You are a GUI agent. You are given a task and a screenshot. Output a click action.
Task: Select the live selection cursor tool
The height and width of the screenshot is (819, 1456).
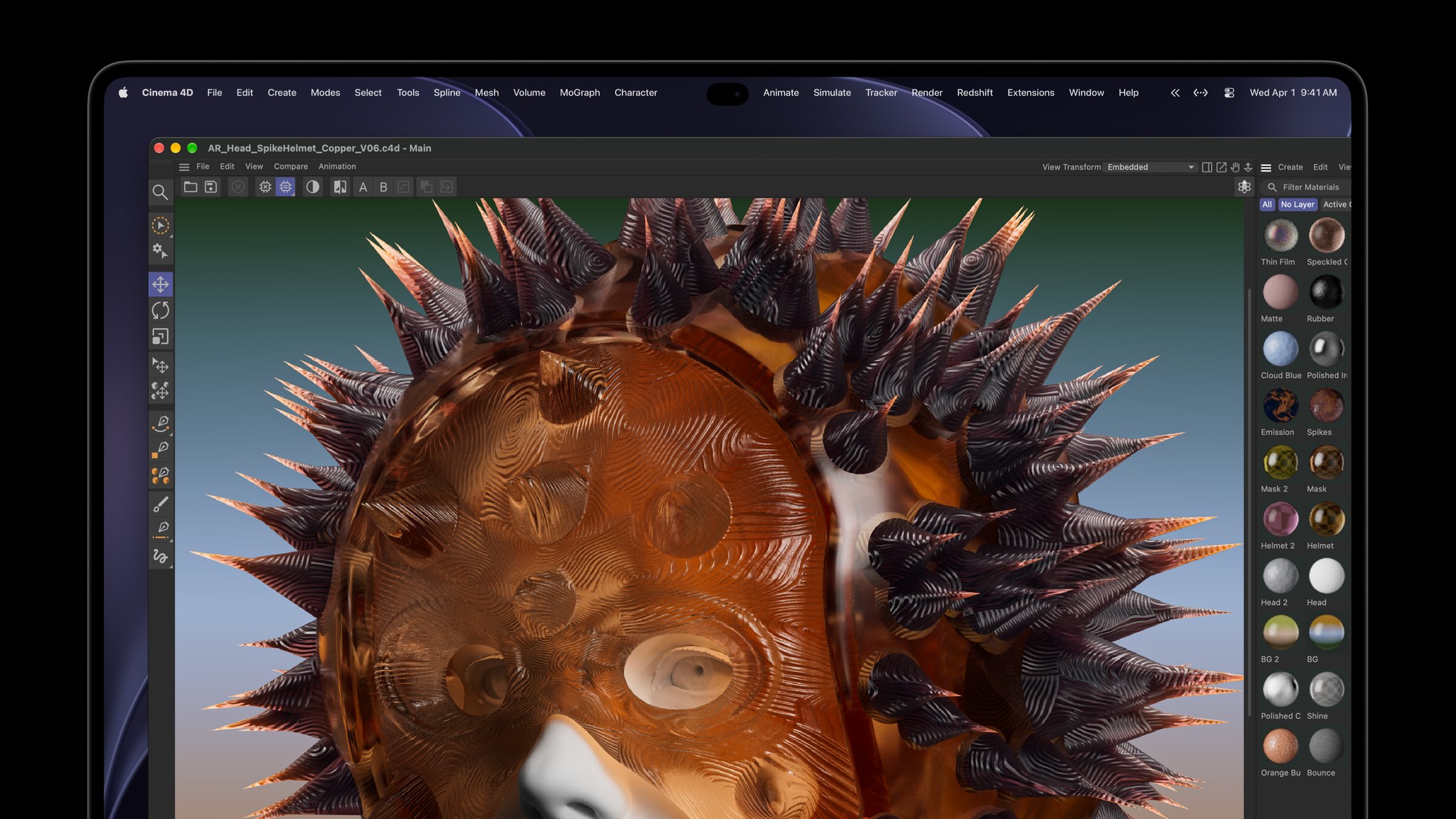tap(160, 225)
